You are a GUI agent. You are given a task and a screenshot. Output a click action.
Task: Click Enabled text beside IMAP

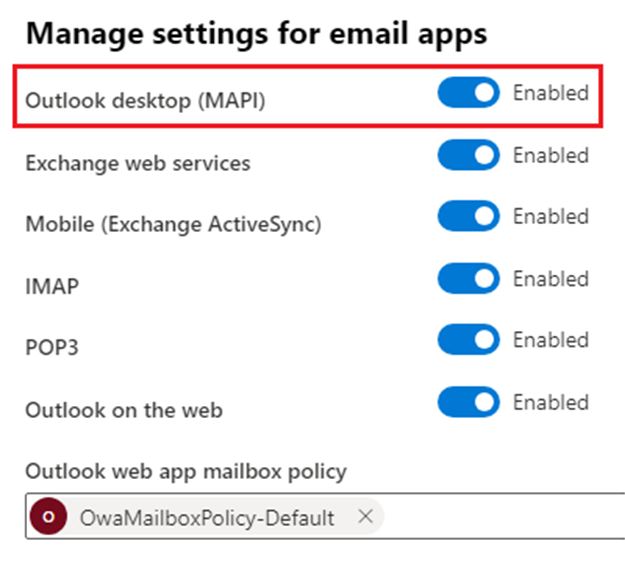click(551, 279)
